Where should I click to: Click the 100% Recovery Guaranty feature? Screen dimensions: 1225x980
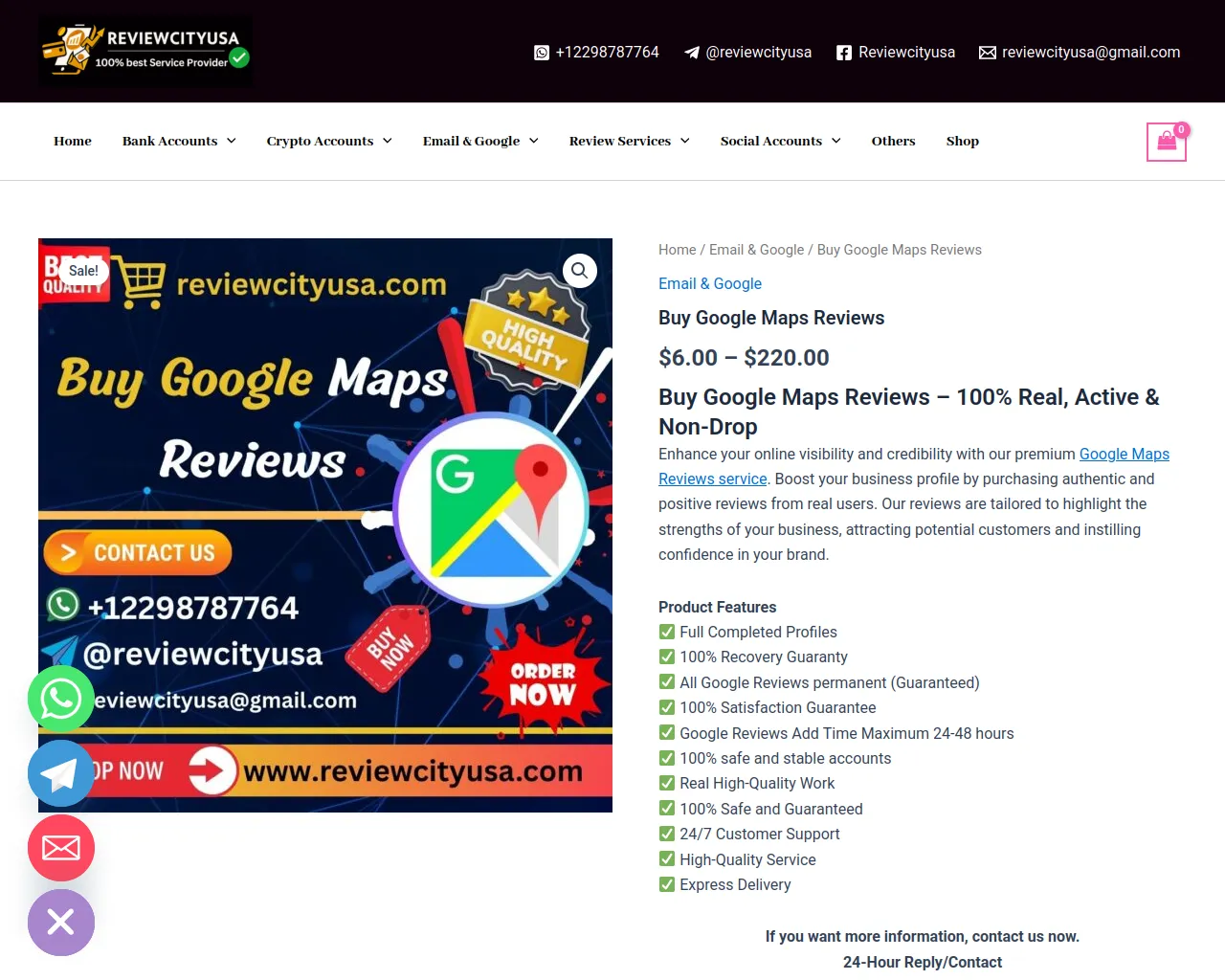click(764, 657)
